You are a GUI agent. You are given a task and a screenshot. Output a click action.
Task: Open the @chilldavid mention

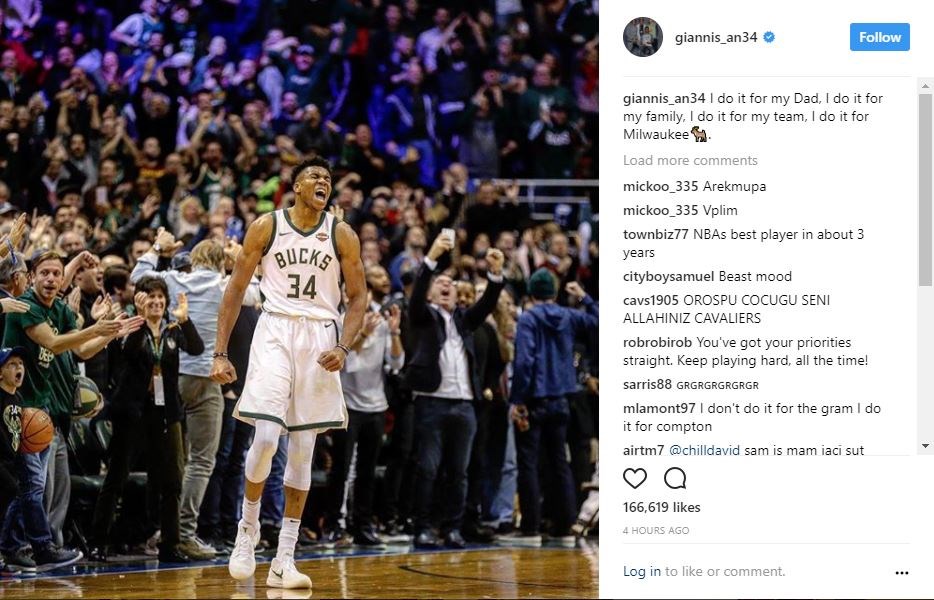coord(704,450)
